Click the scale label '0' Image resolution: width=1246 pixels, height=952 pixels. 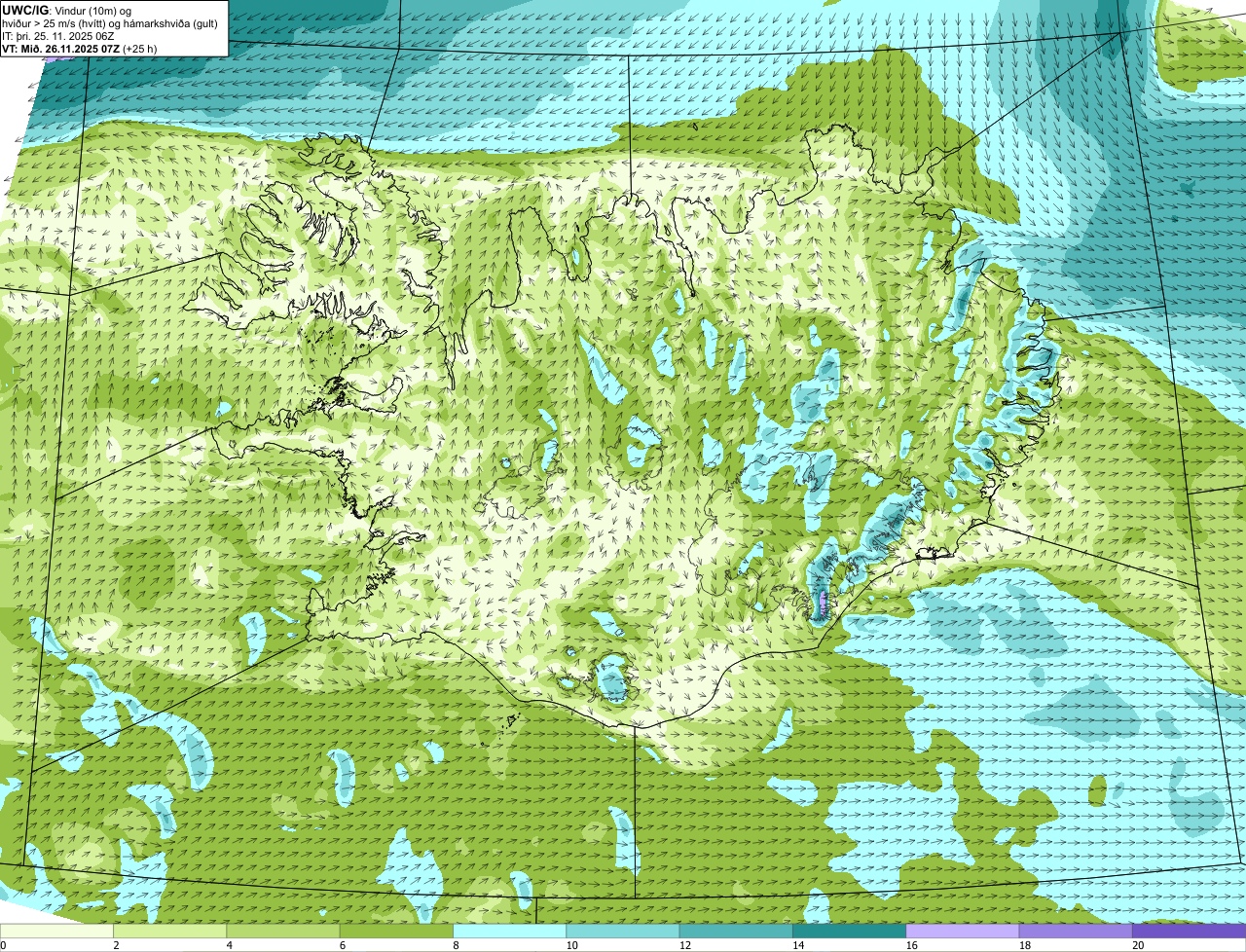[3, 945]
